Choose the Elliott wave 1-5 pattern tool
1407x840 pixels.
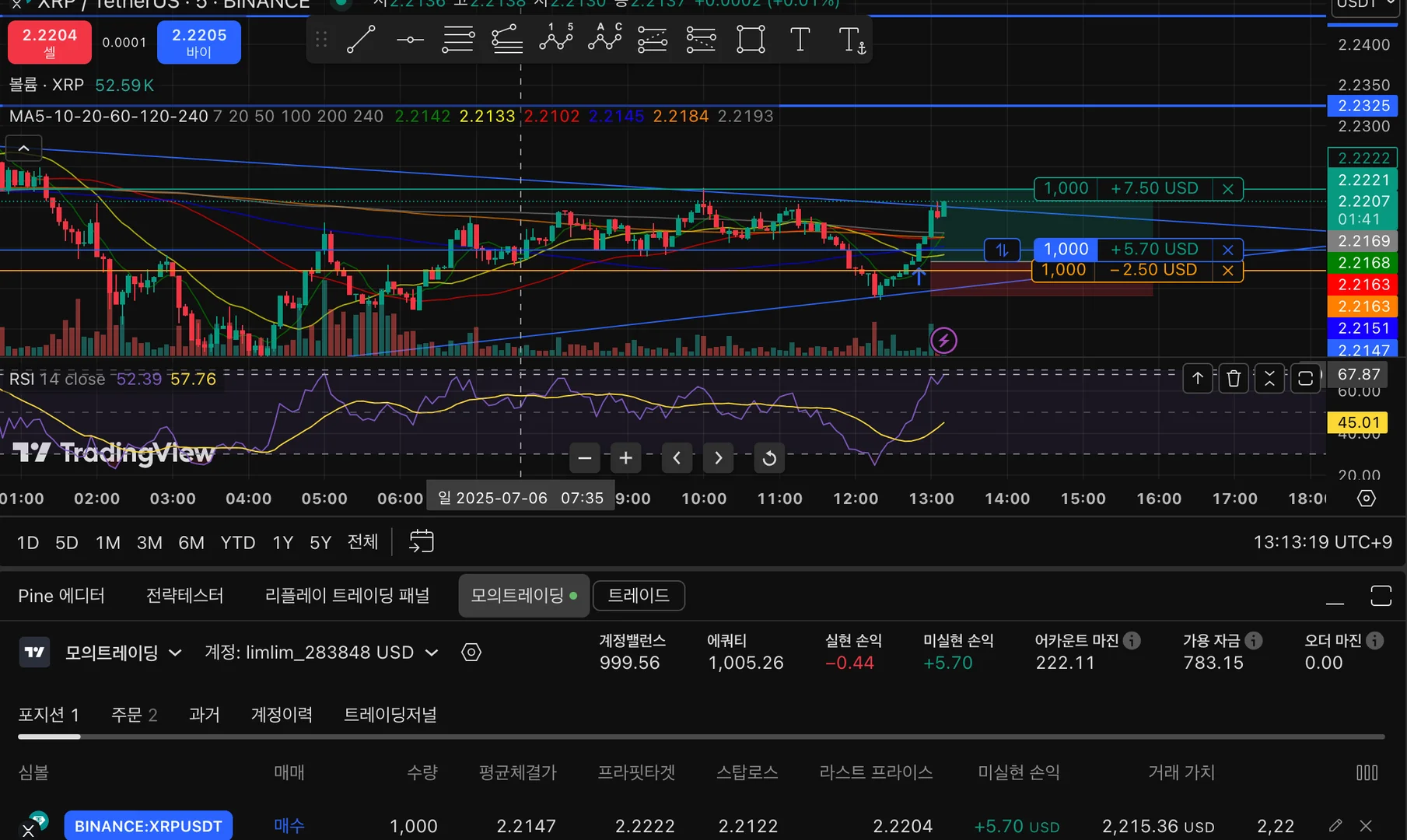coord(556,39)
